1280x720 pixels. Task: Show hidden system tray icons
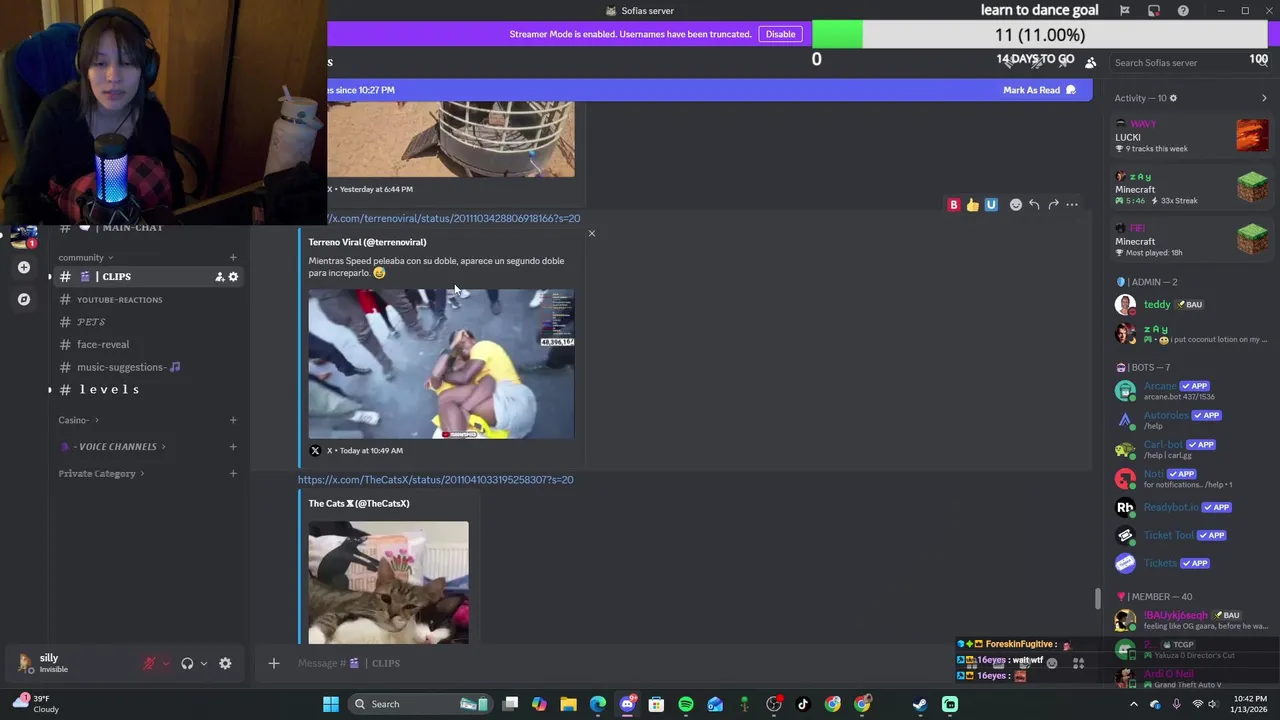point(1133,704)
